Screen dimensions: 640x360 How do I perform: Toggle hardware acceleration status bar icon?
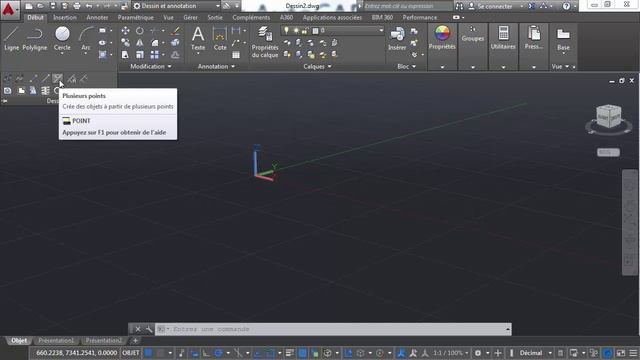[608, 353]
